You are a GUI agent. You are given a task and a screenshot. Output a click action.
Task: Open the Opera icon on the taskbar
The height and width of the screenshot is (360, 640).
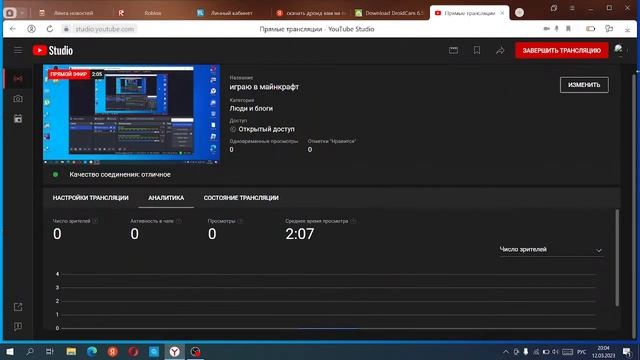click(133, 351)
